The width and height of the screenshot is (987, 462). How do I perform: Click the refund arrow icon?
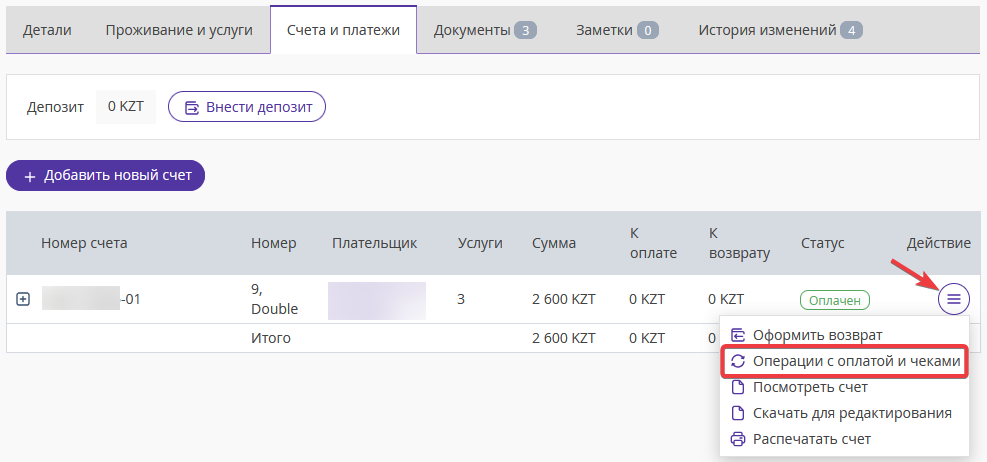tap(738, 335)
